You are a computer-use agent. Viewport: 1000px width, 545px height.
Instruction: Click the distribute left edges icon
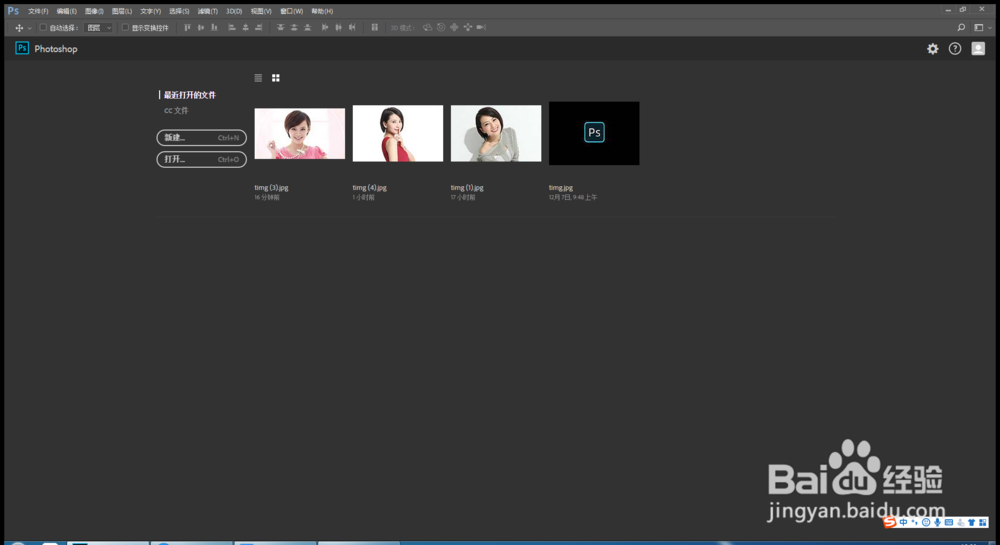click(325, 27)
